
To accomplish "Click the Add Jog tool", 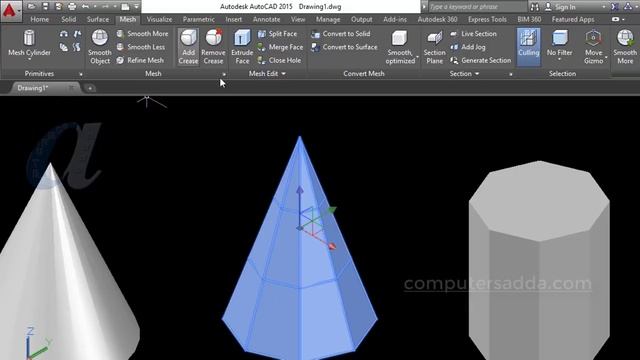I will 467,47.
